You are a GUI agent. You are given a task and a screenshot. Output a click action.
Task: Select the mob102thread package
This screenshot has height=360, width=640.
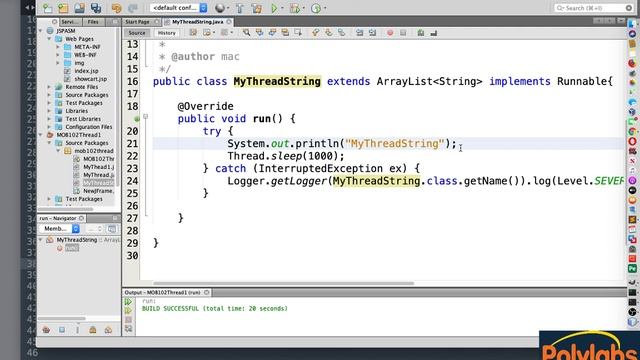pyautogui.click(x=93, y=151)
